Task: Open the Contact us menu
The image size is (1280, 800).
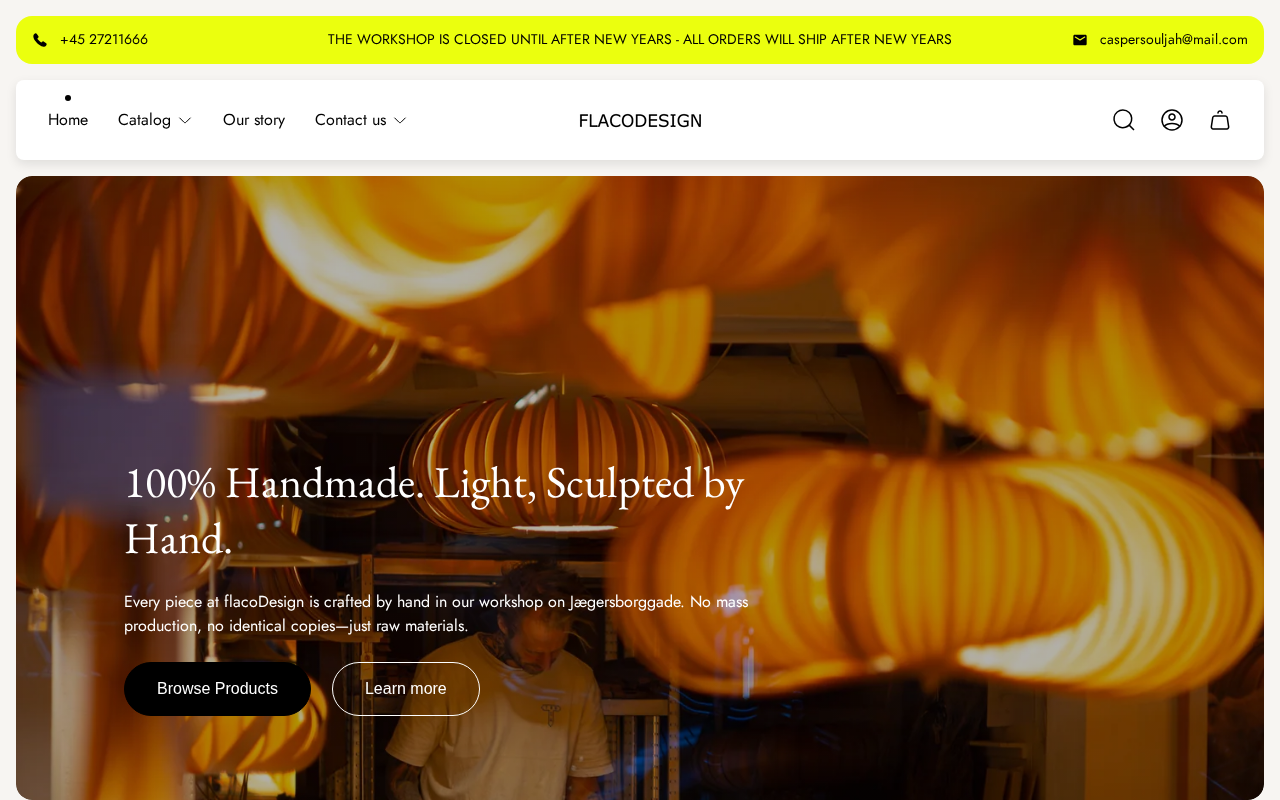Action: tap(350, 120)
